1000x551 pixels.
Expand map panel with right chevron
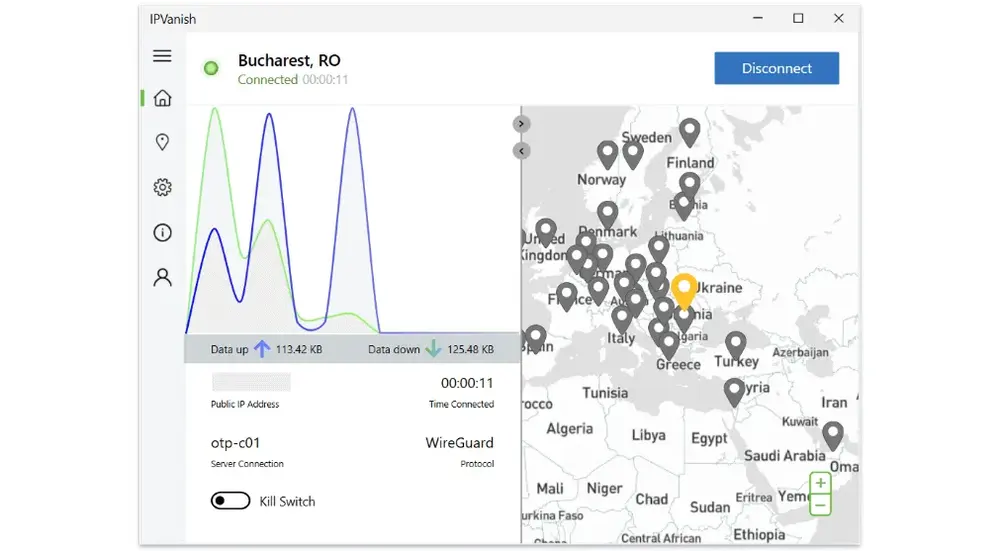coord(521,124)
